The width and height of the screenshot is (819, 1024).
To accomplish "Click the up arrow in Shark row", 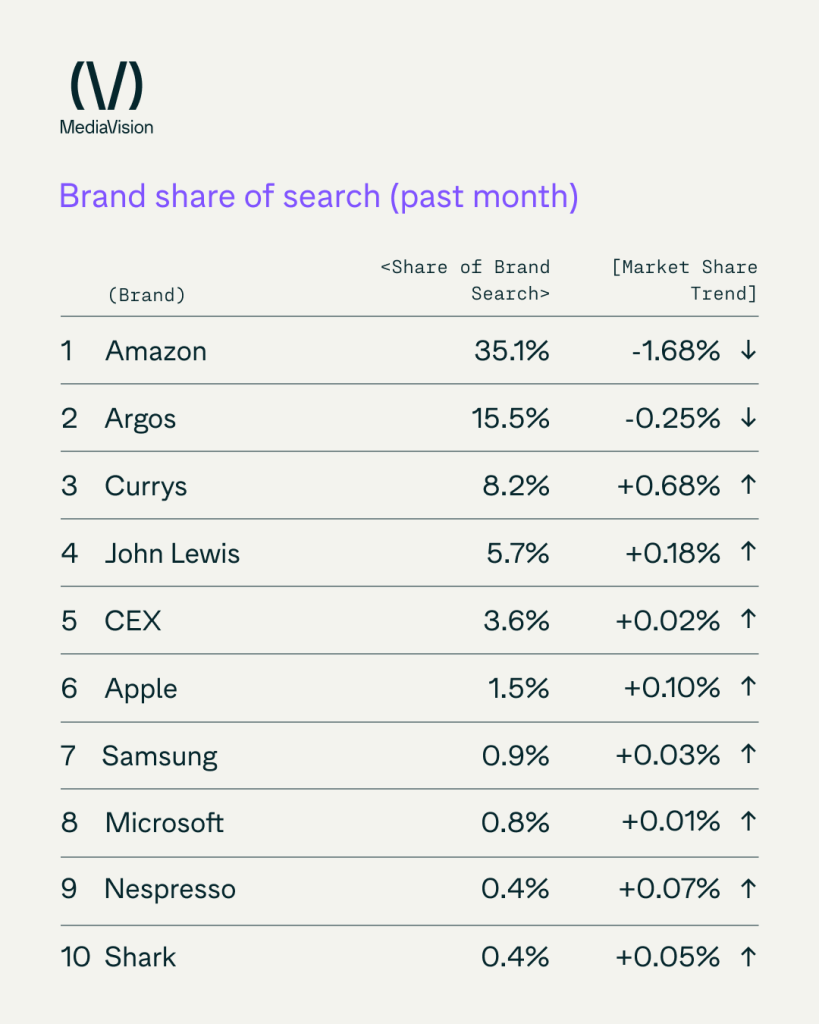I will [747, 957].
